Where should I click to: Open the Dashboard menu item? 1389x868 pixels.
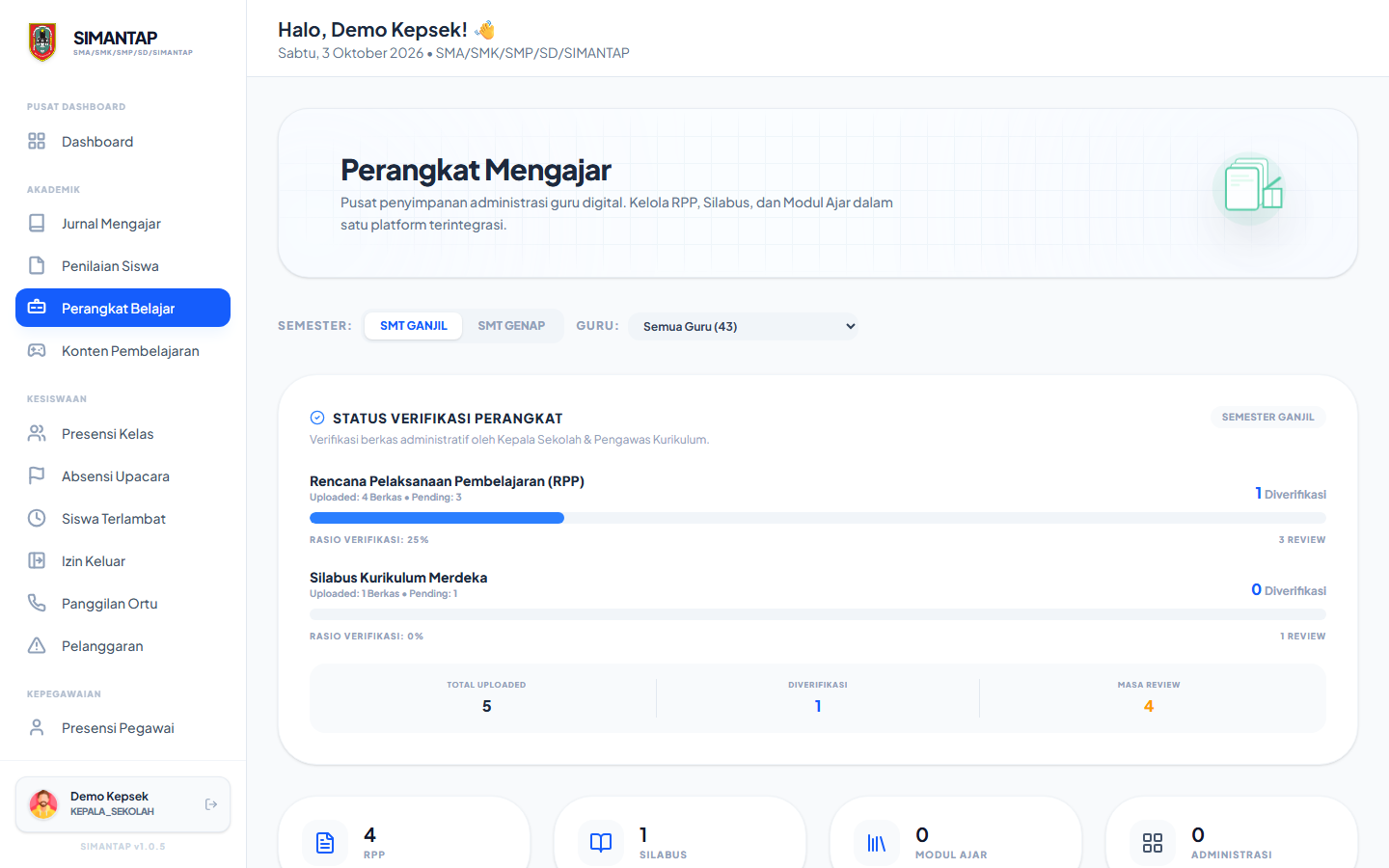(123, 142)
